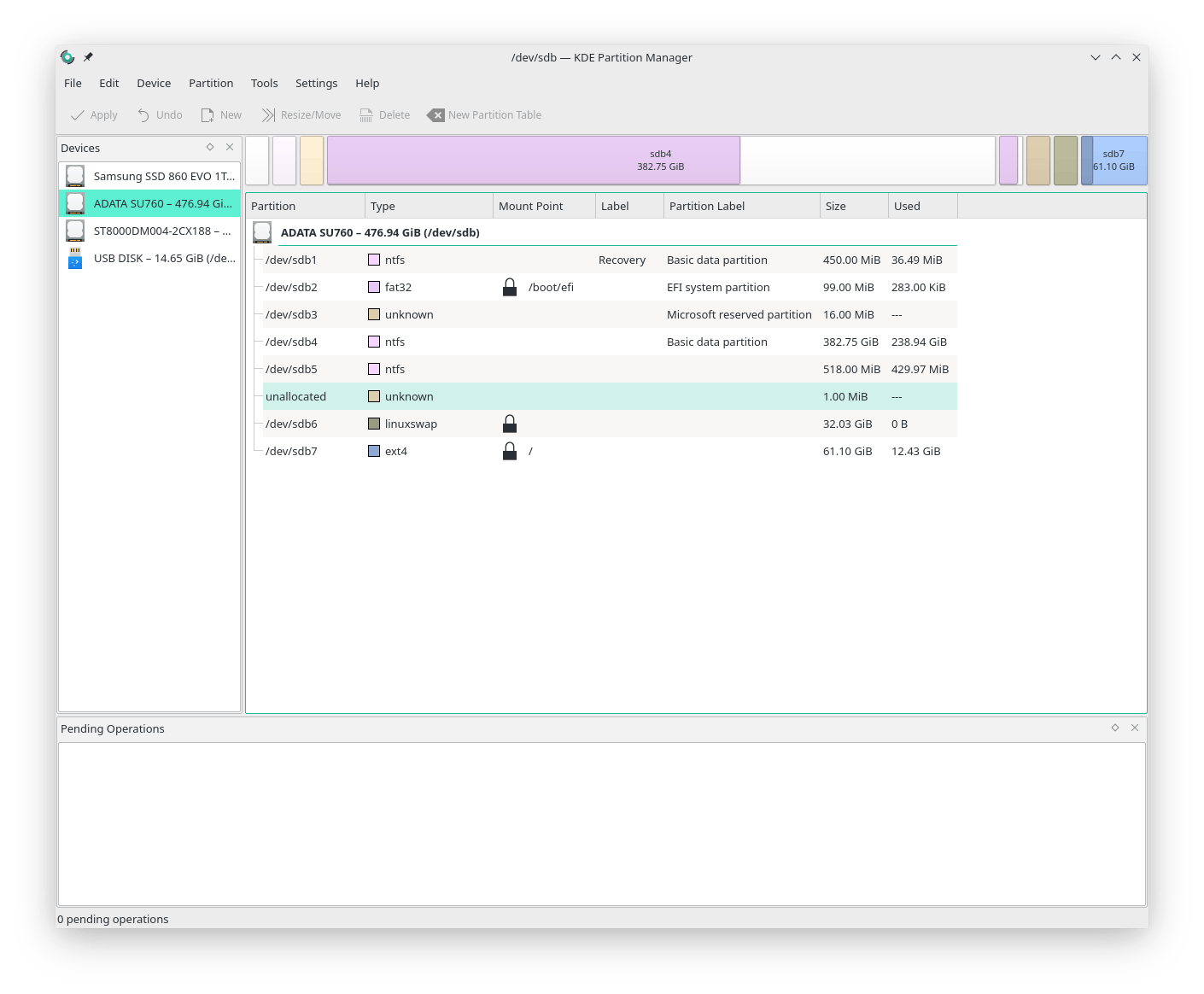Open the Device menu
Image resolution: width=1204 pixels, height=994 pixels.
(154, 83)
